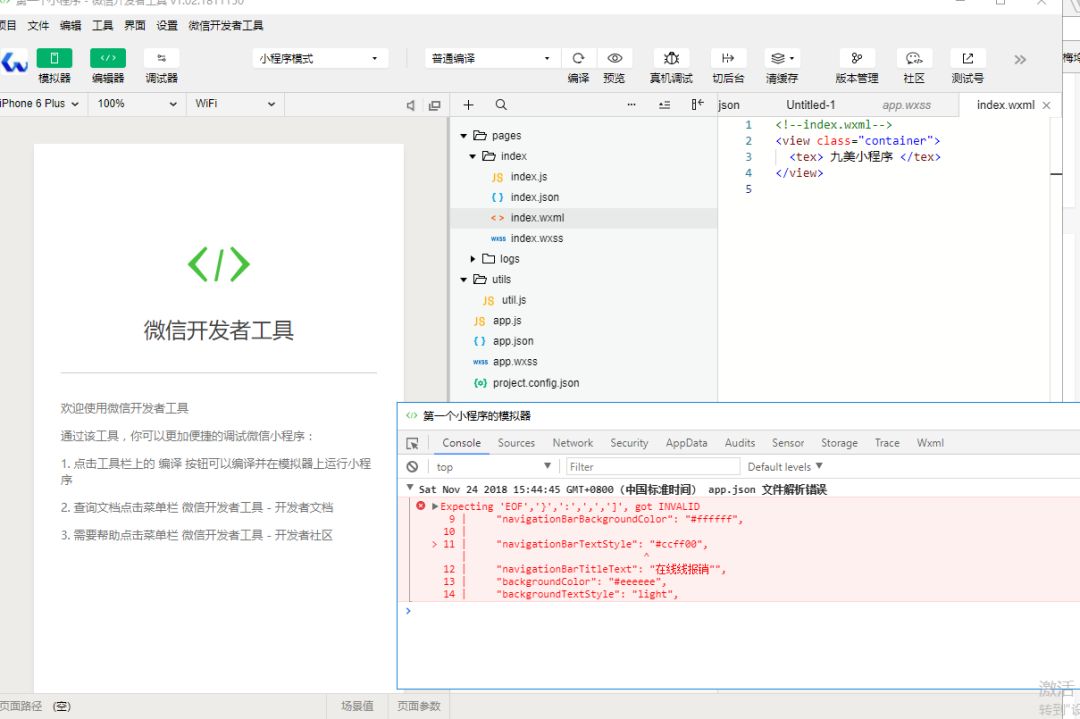Close the index.wxml editor tab
Viewport: 1080px width, 719px height.
click(1046, 105)
